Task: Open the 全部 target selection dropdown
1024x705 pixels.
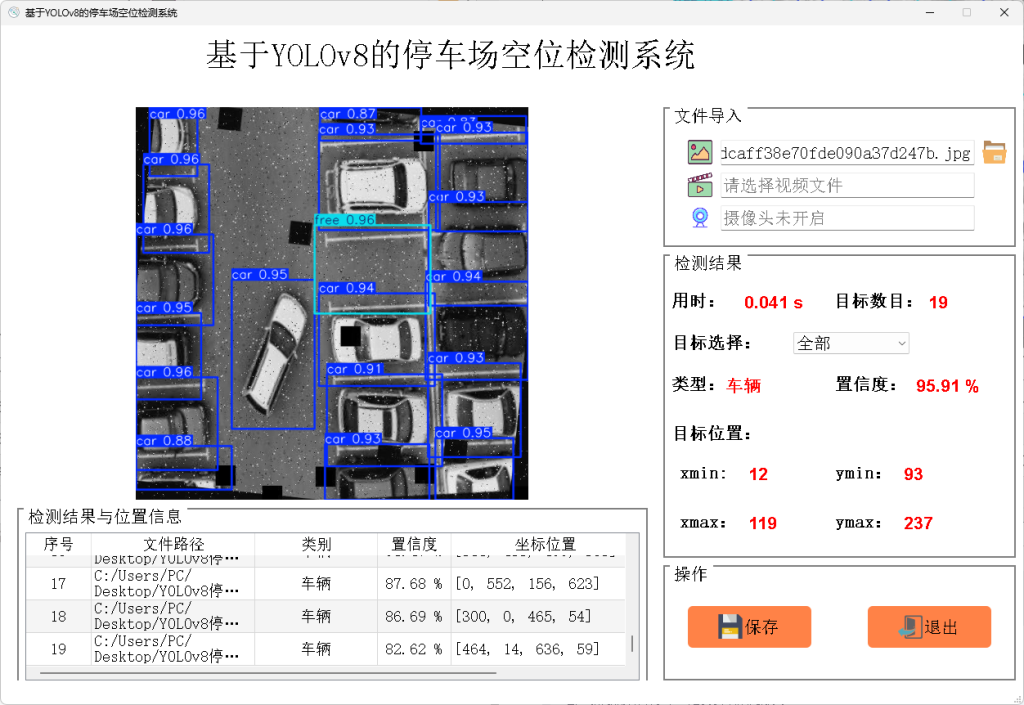Action: pos(845,343)
